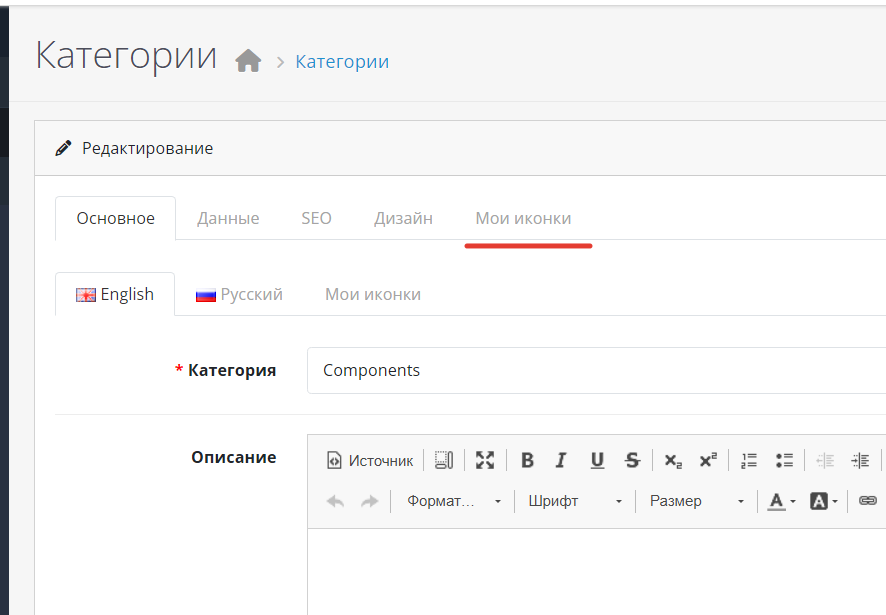The height and width of the screenshot is (615, 886).
Task: Increase indent in editor
Action: pos(860,460)
